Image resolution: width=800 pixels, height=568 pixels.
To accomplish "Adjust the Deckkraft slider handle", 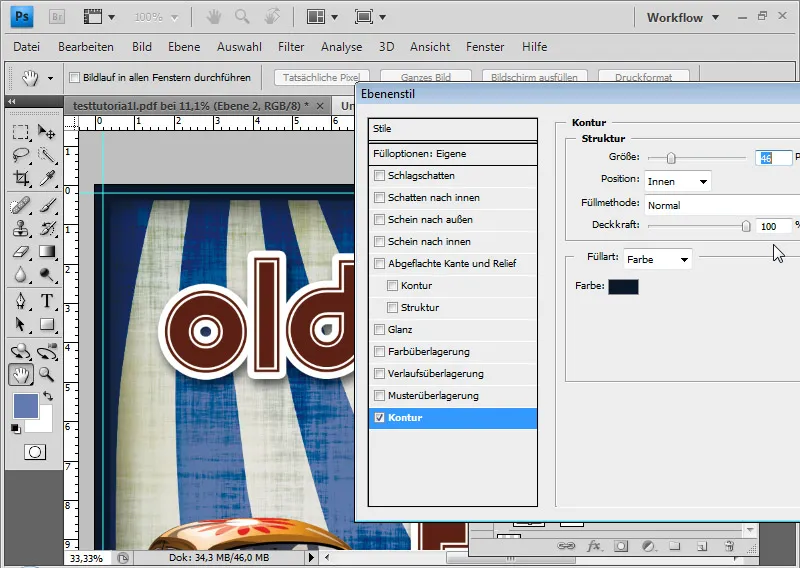I will pos(746,226).
